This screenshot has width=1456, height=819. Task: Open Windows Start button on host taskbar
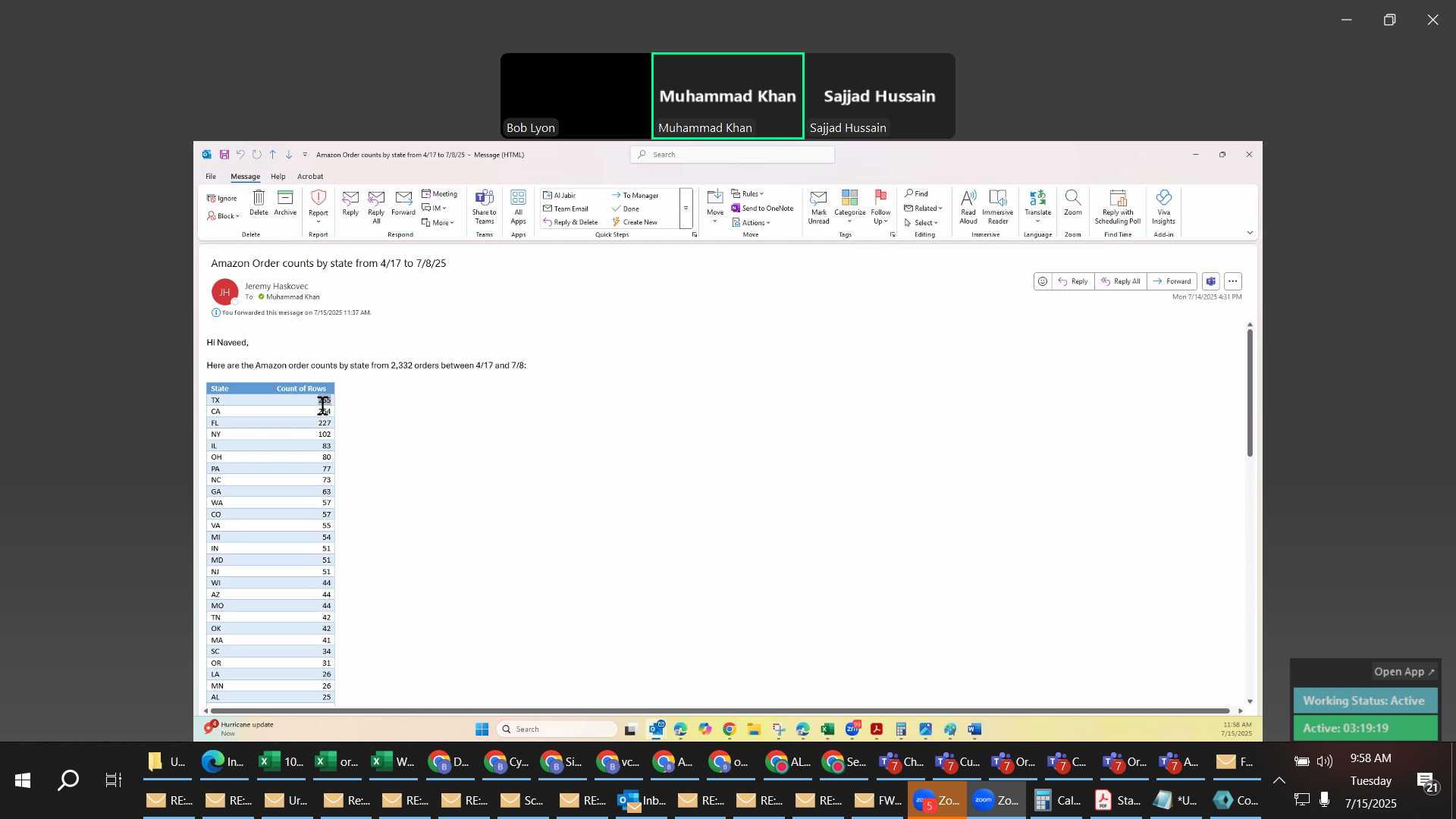[x=23, y=780]
